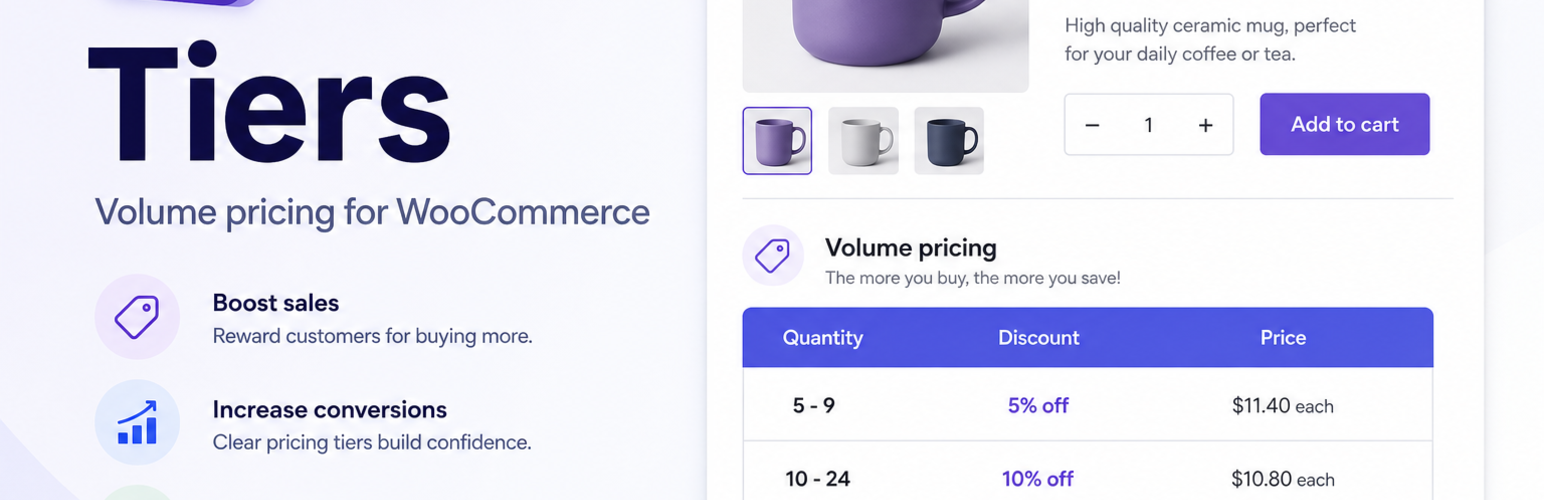Click the Price column header
1544x500 pixels.
(1283, 338)
